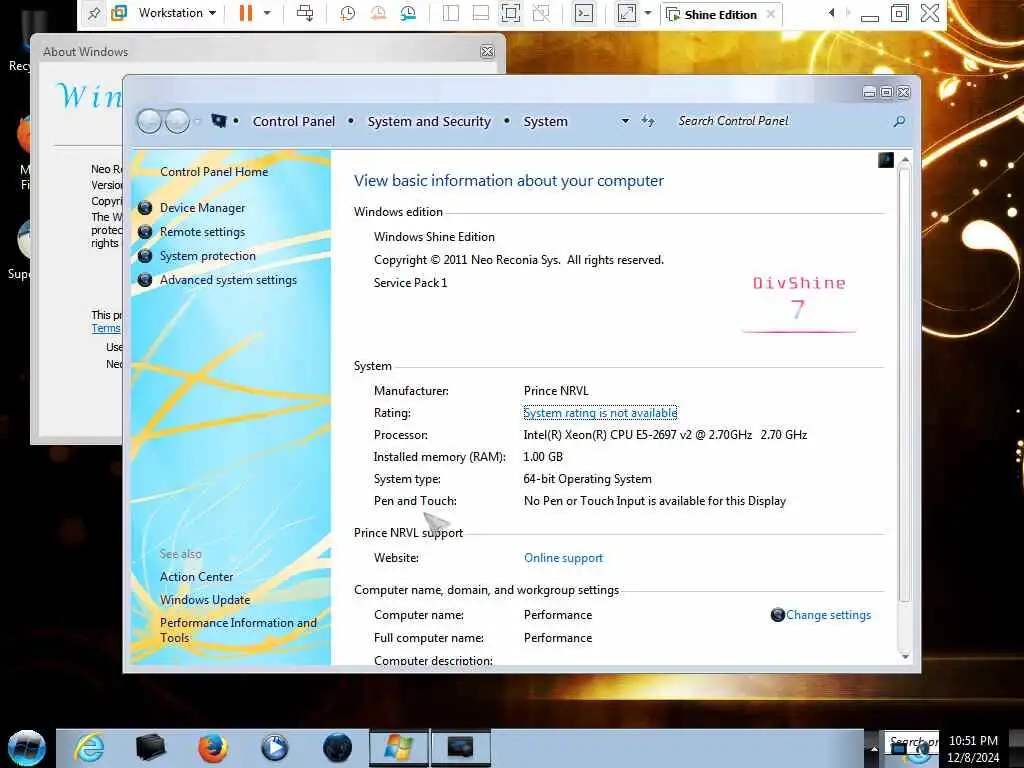Open Performance Information and Tools
Screen dimensions: 1024x768
[x=238, y=630]
